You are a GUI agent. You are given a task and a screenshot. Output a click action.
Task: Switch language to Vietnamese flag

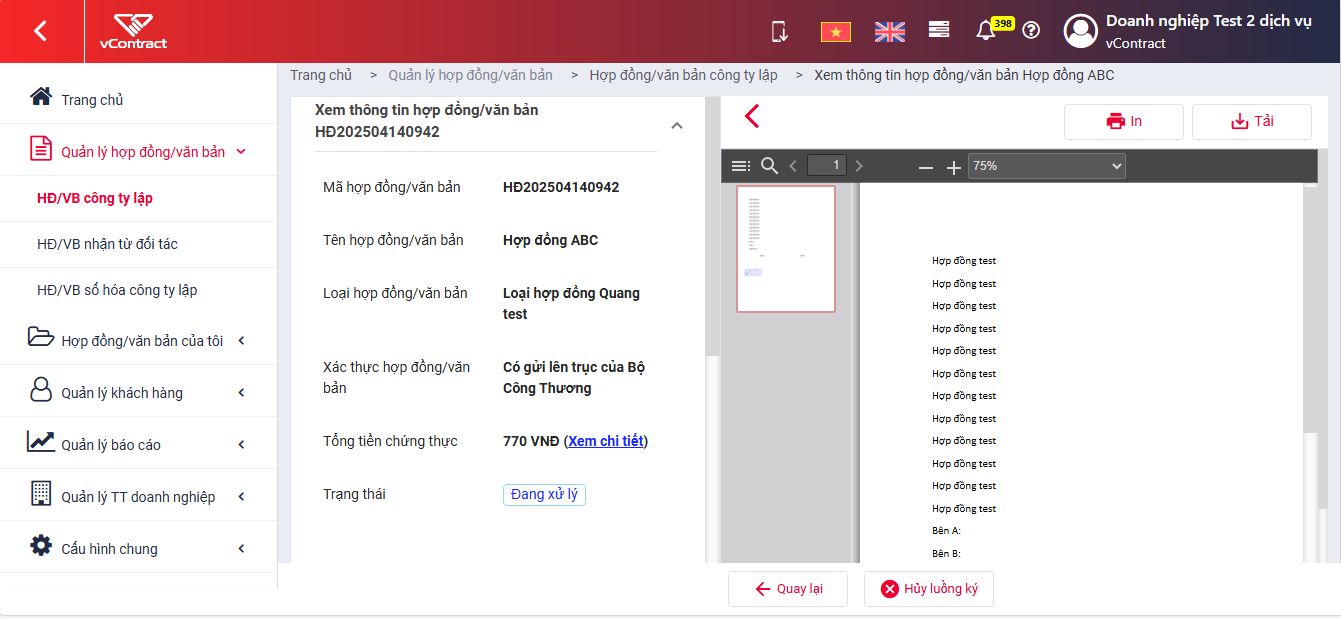[x=835, y=32]
